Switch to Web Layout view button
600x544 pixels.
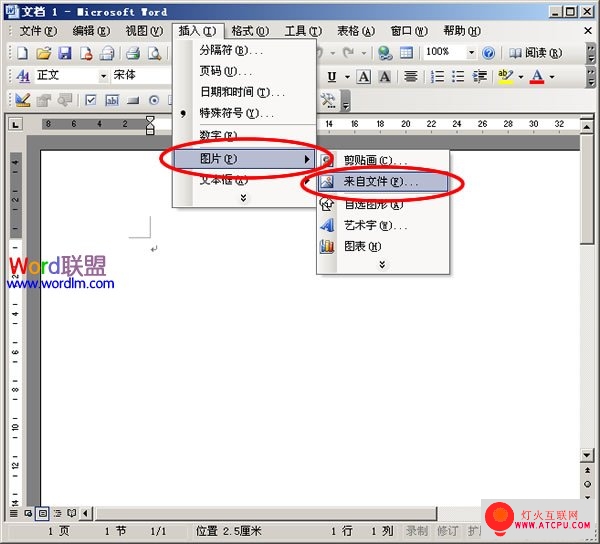coord(28,513)
